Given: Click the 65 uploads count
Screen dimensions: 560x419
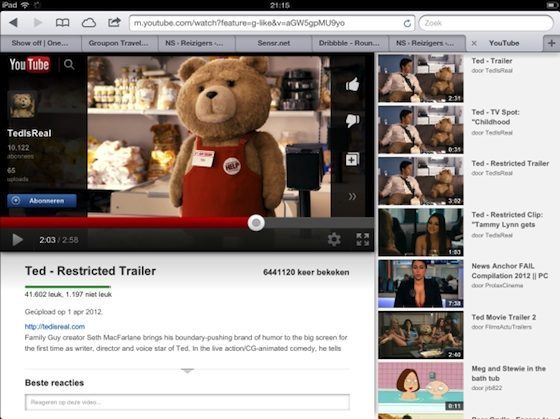Looking at the screenshot, I should [x=18, y=174].
